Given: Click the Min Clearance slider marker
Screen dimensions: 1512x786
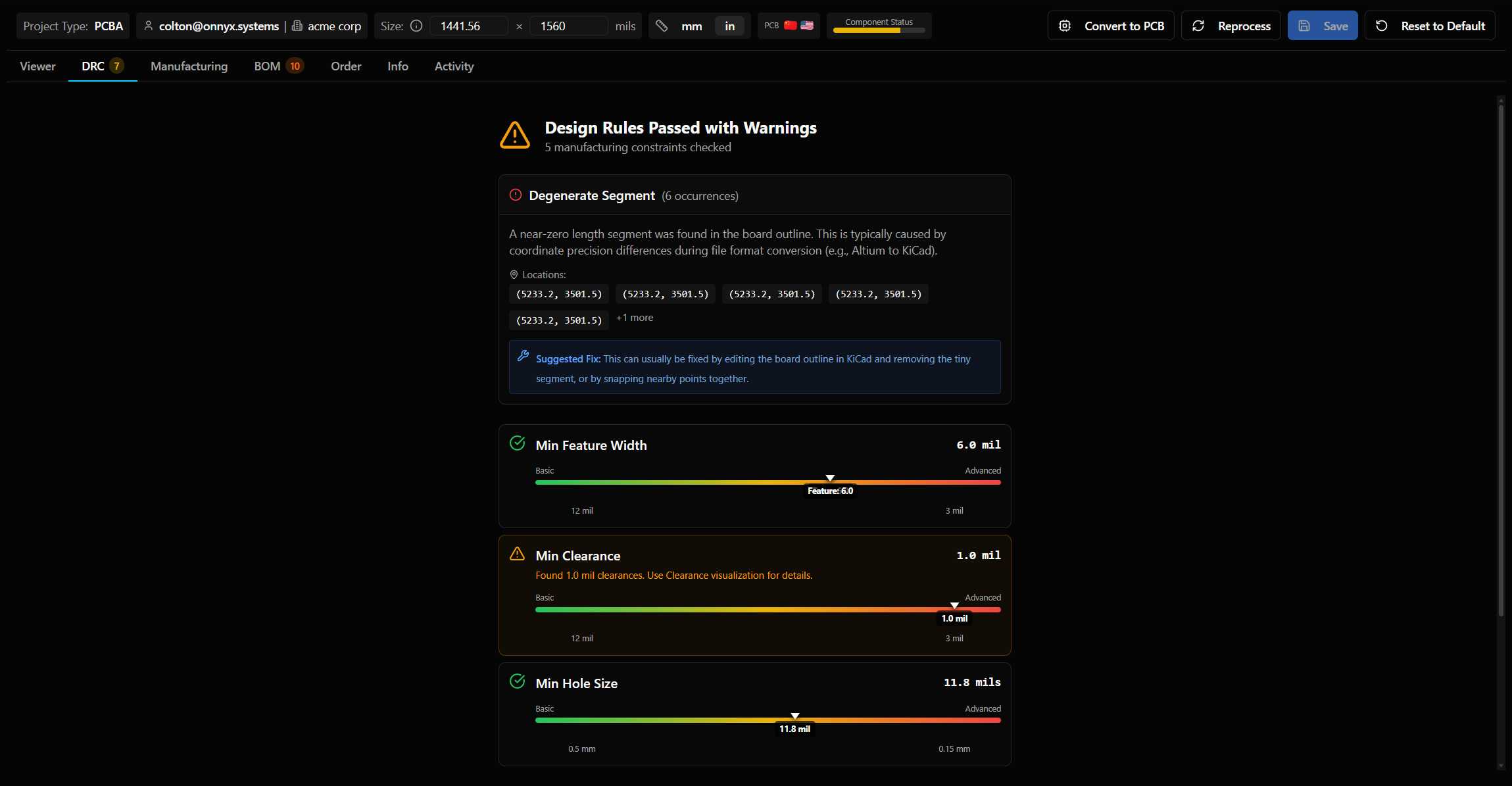Looking at the screenshot, I should [x=954, y=606].
